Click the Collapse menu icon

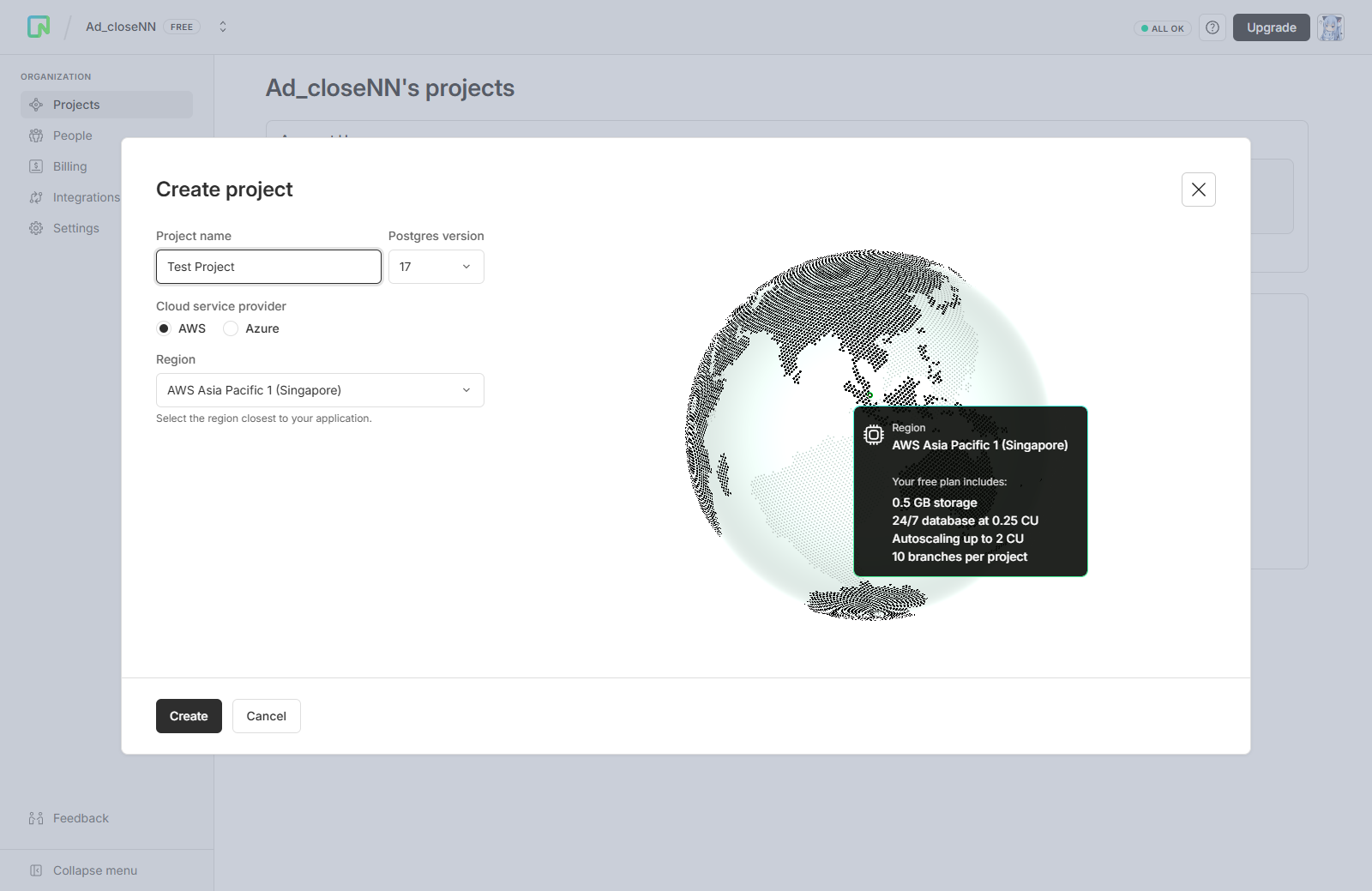click(36, 870)
